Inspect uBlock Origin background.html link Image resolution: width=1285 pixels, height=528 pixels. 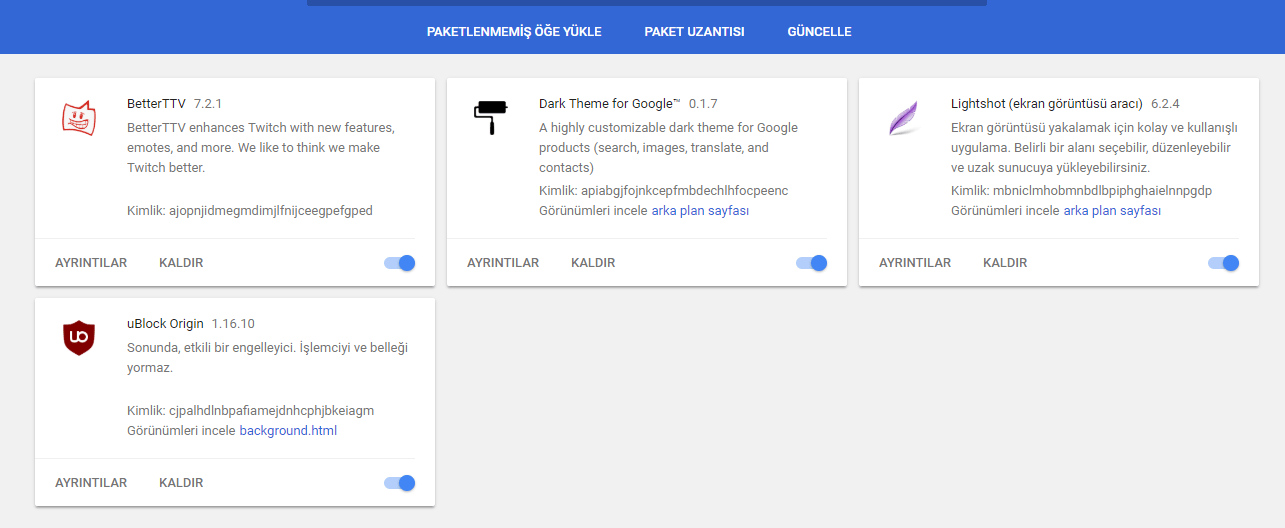click(288, 431)
